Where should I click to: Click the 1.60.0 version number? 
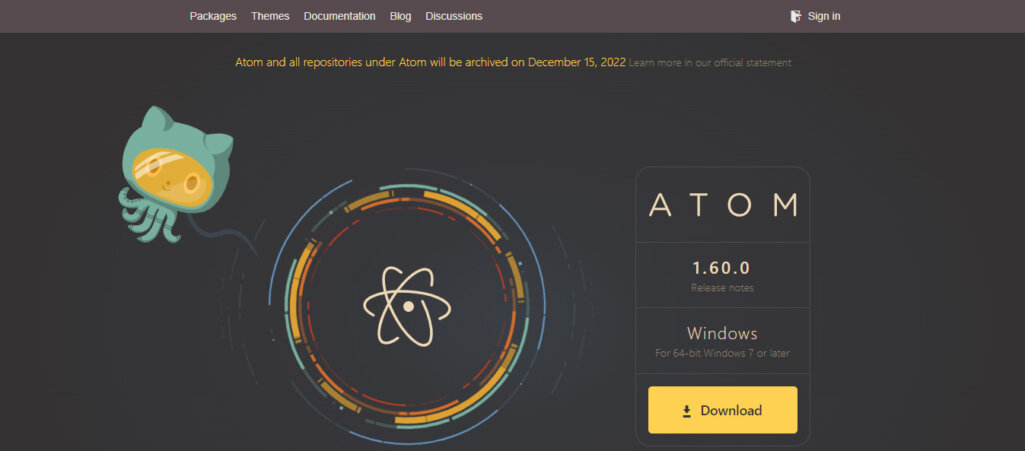tap(722, 267)
